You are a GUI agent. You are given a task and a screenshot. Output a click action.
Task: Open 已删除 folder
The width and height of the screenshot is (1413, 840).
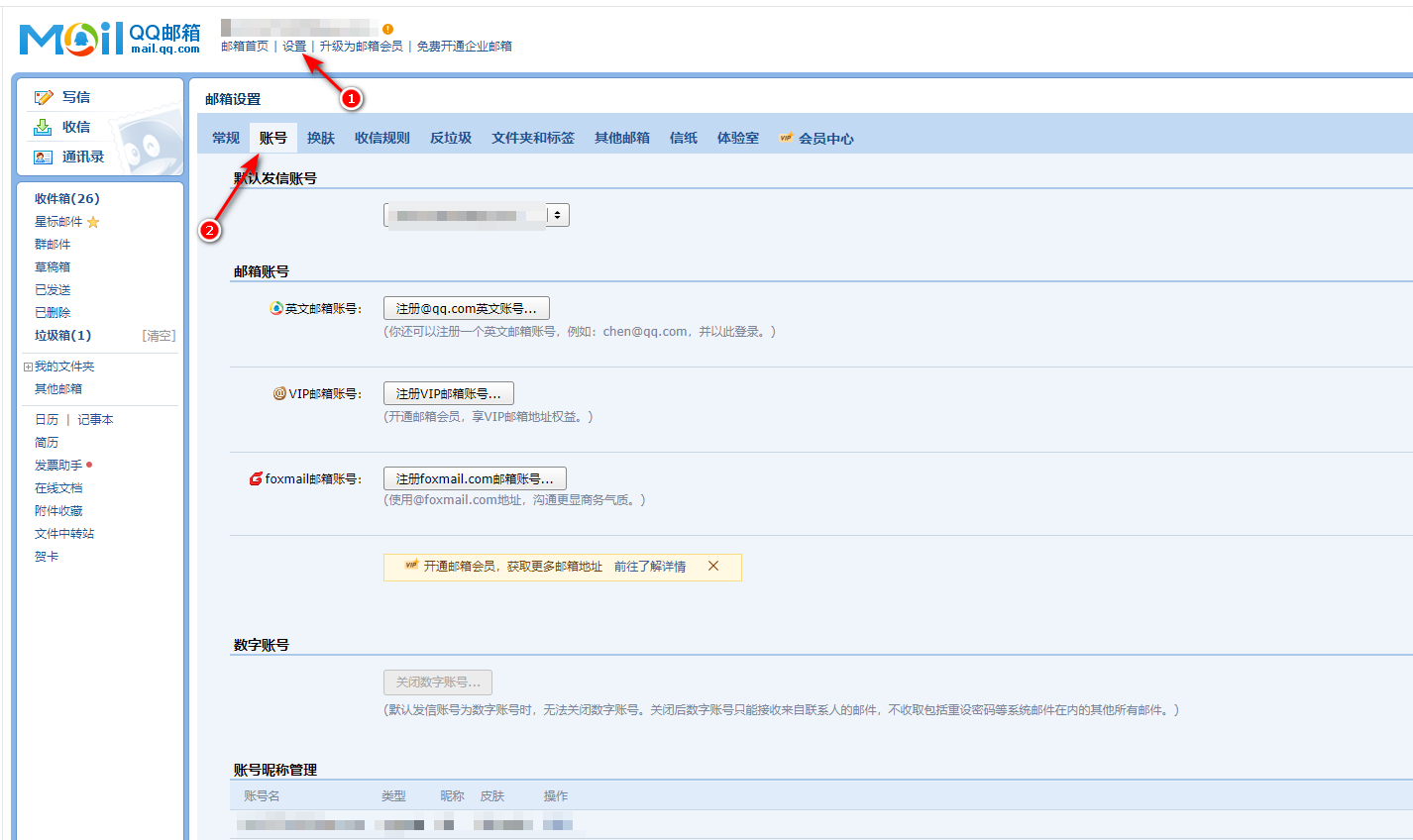click(53, 313)
